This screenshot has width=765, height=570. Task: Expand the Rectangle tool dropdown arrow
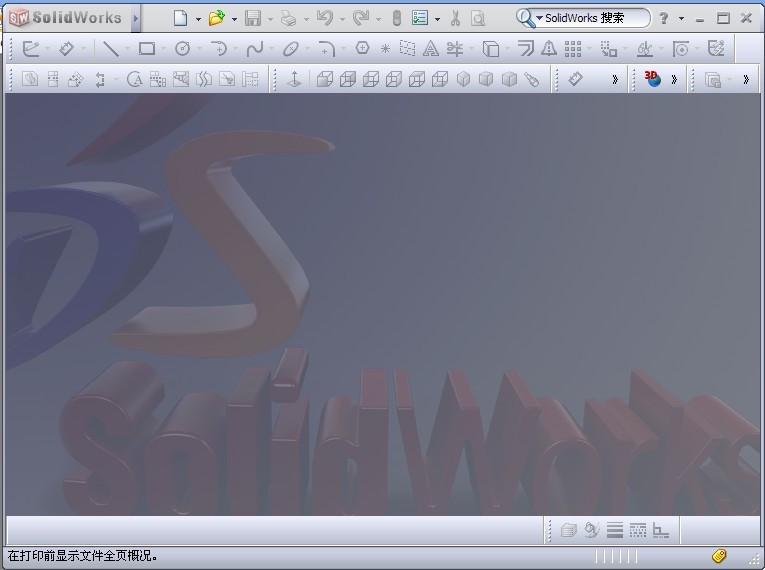(x=163, y=49)
